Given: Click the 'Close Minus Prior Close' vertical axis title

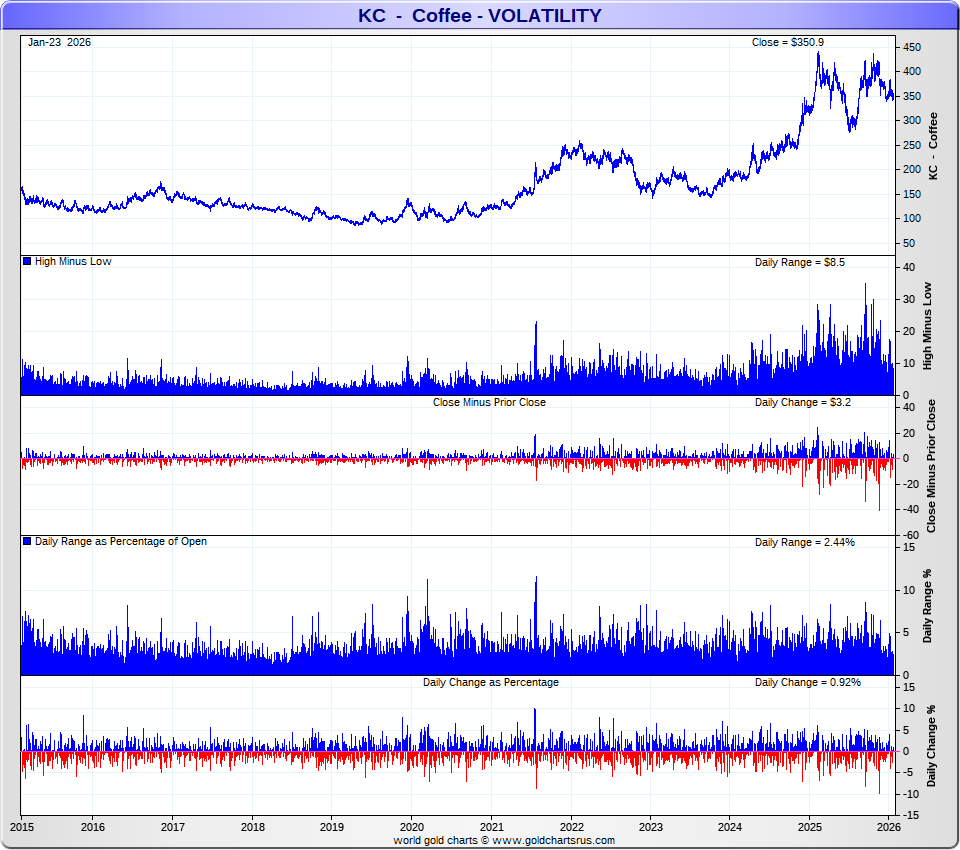Looking at the screenshot, I should [x=932, y=466].
